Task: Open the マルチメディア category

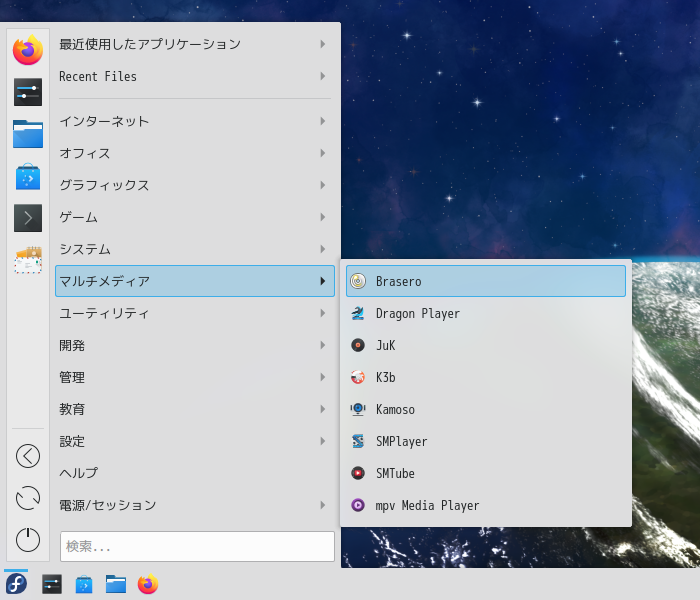Action: (195, 281)
